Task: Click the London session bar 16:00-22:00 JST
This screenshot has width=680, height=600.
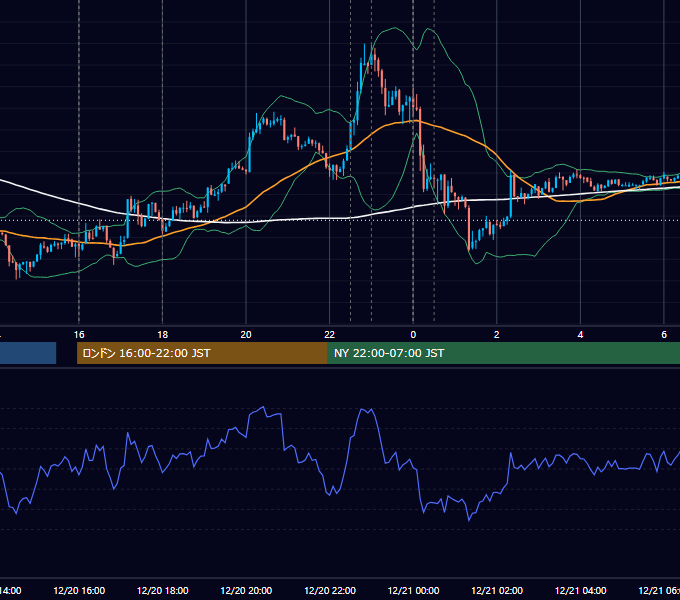Action: coord(202,353)
